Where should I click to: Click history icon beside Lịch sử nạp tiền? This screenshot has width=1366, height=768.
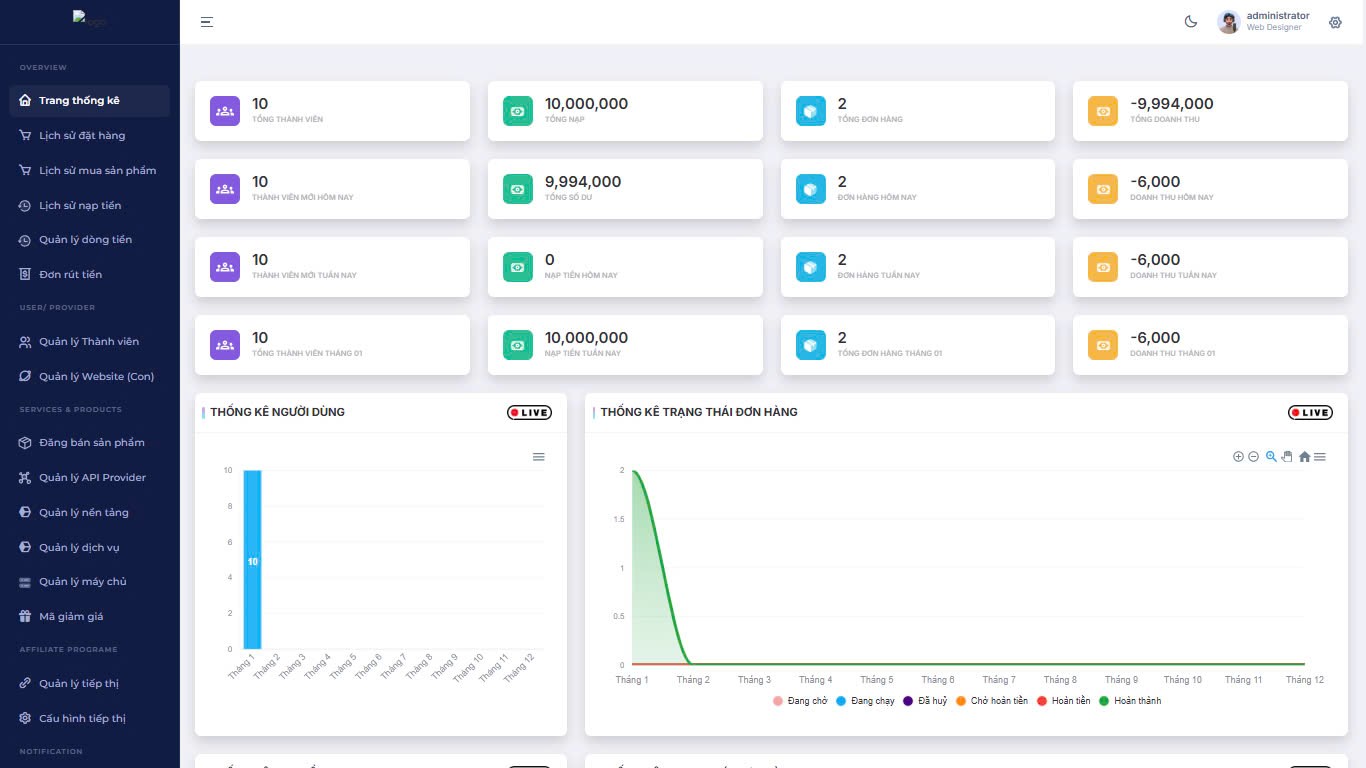(26, 205)
